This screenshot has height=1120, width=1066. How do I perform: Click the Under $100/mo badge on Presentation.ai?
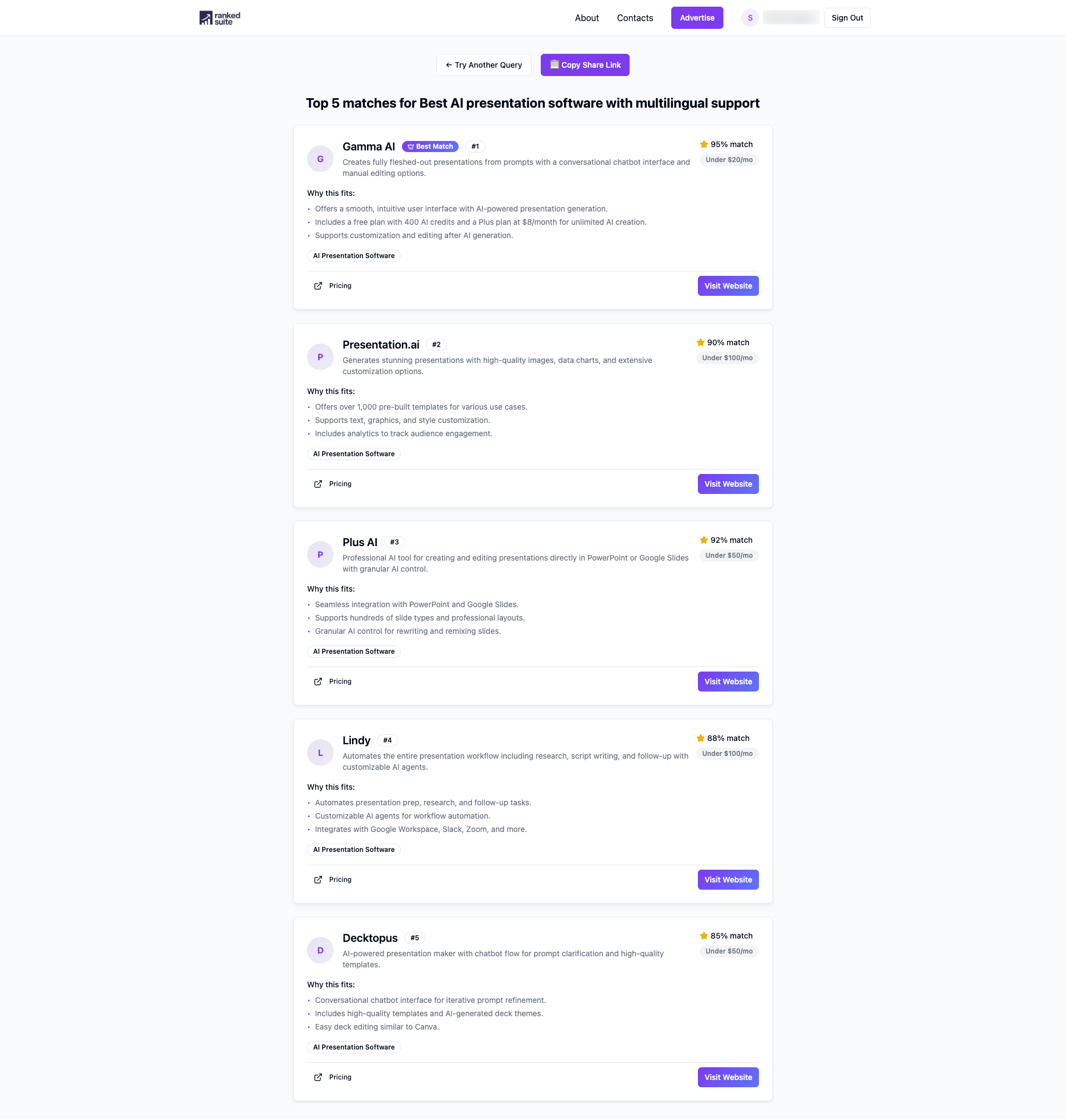(727, 358)
